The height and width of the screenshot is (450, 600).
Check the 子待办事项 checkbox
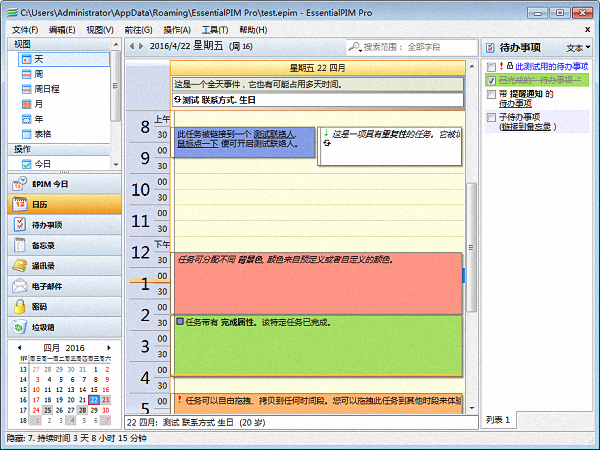click(491, 117)
